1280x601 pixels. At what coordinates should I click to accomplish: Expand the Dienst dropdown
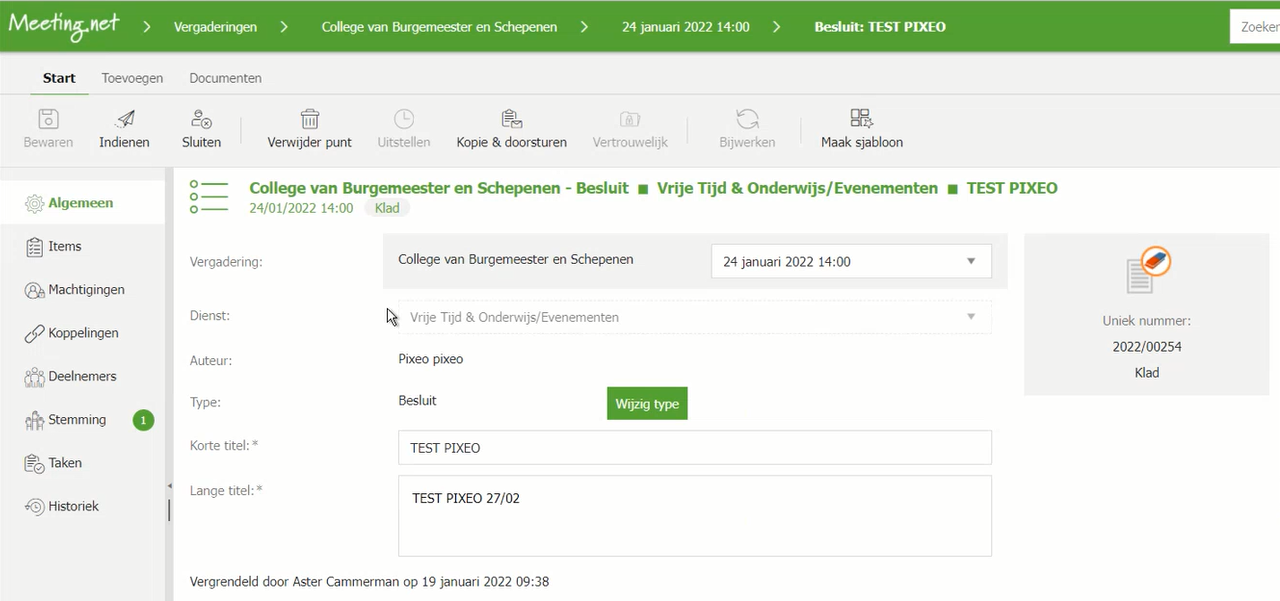coord(970,317)
